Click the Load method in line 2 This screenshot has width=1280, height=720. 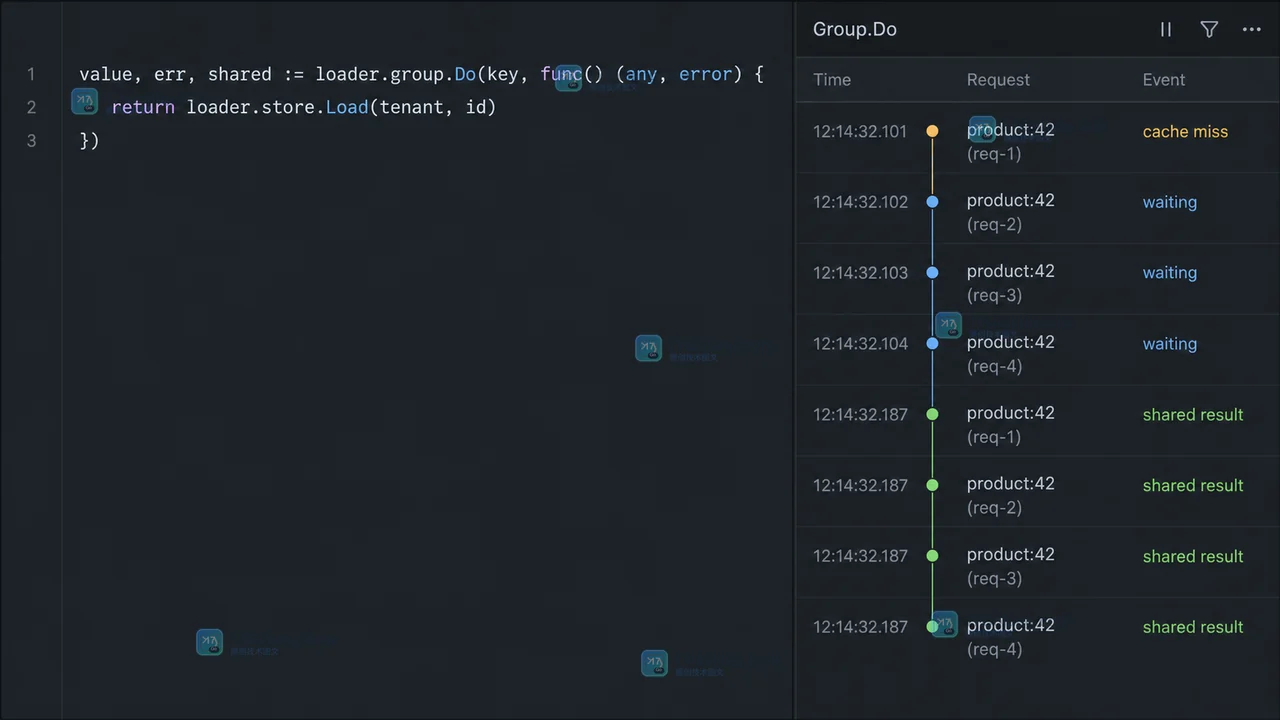pos(347,107)
